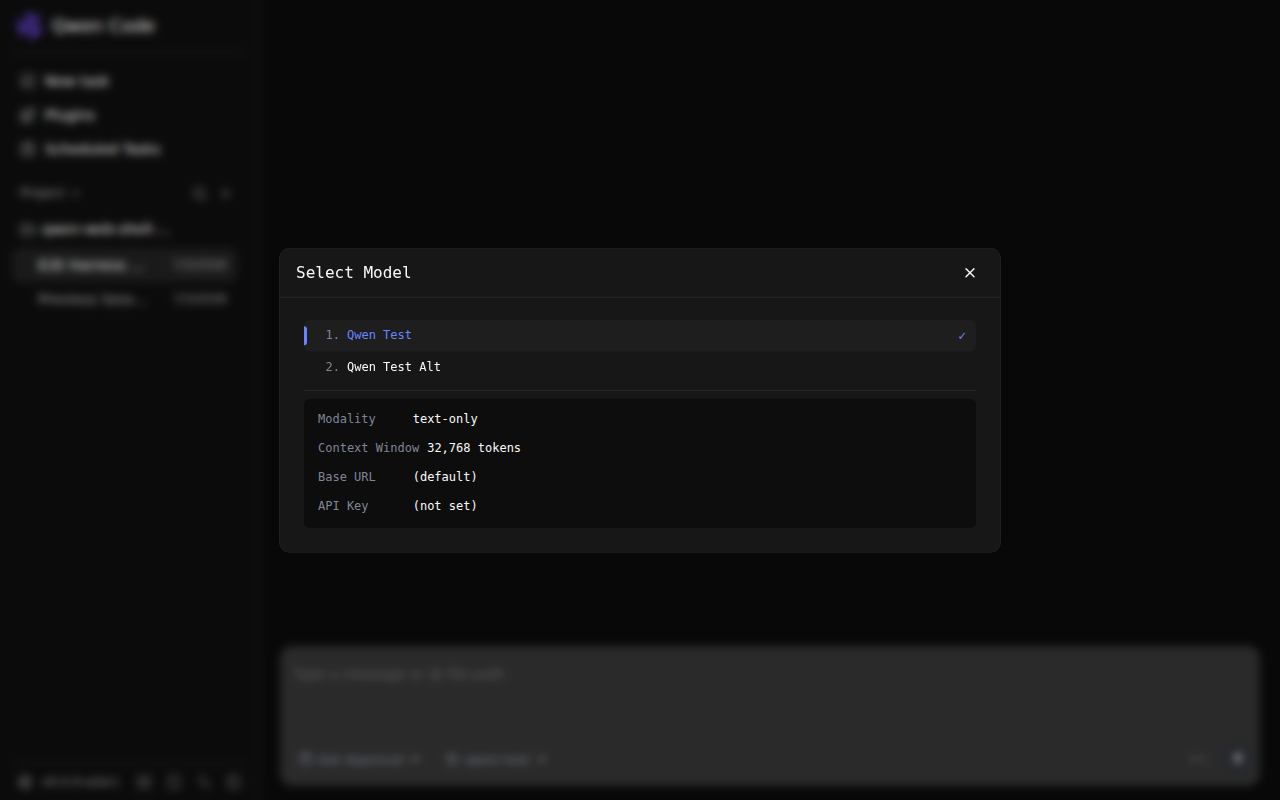Choose the Qwen Test Alt model
The height and width of the screenshot is (800, 1280).
point(640,367)
